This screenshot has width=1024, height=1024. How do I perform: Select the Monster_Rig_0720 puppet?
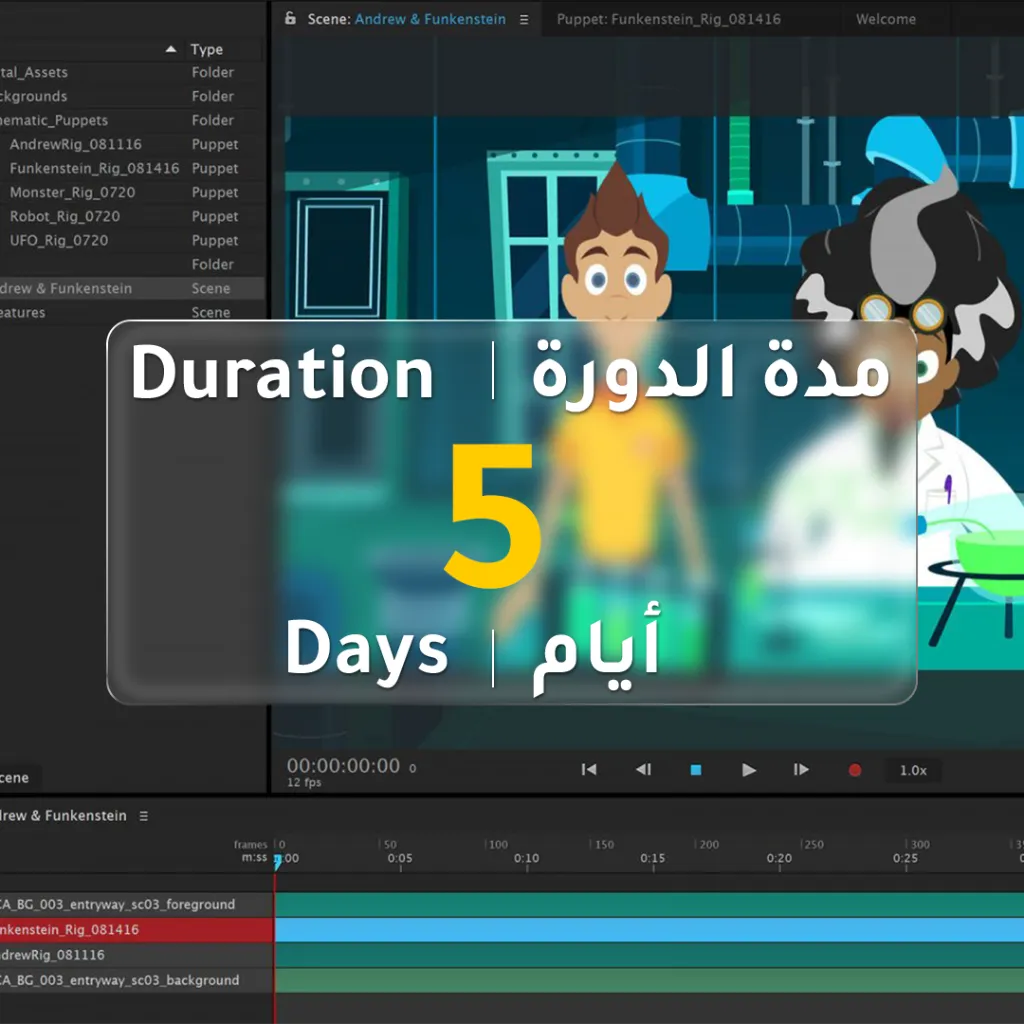click(132, 193)
